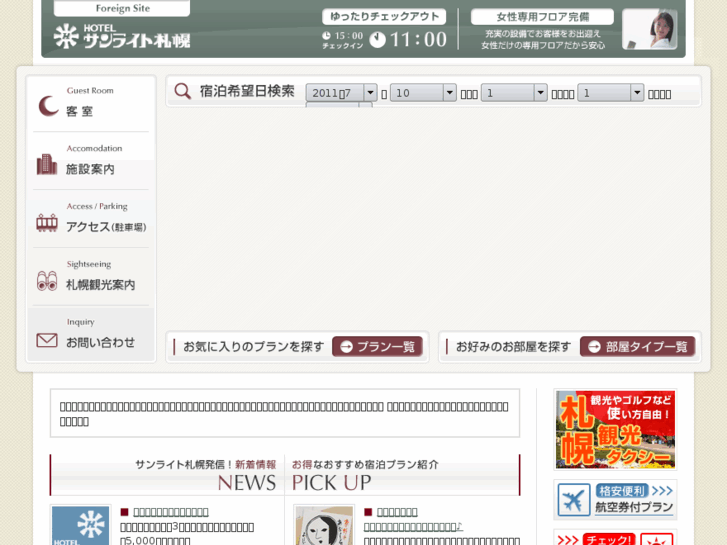Click the small 15:00 check-in clock icon
727x545 pixels.
point(326,36)
